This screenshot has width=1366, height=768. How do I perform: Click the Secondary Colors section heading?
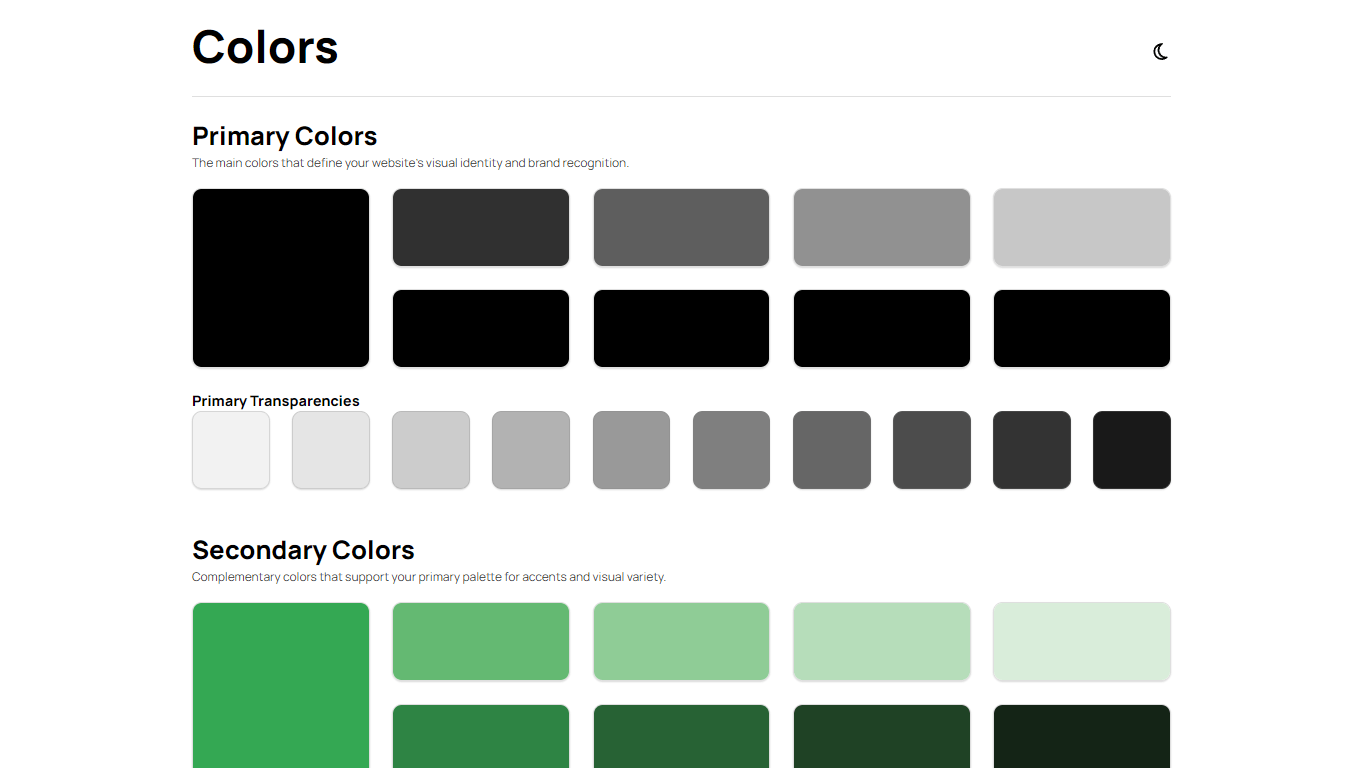[x=303, y=550]
